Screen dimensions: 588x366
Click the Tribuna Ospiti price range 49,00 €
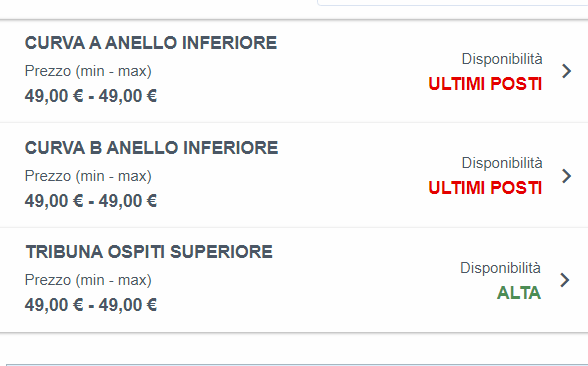91,305
